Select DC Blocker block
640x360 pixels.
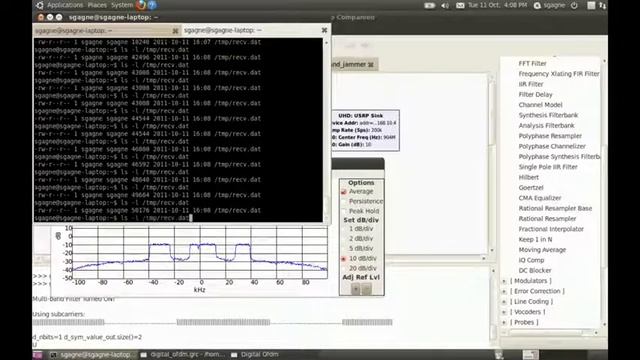coord(535,271)
